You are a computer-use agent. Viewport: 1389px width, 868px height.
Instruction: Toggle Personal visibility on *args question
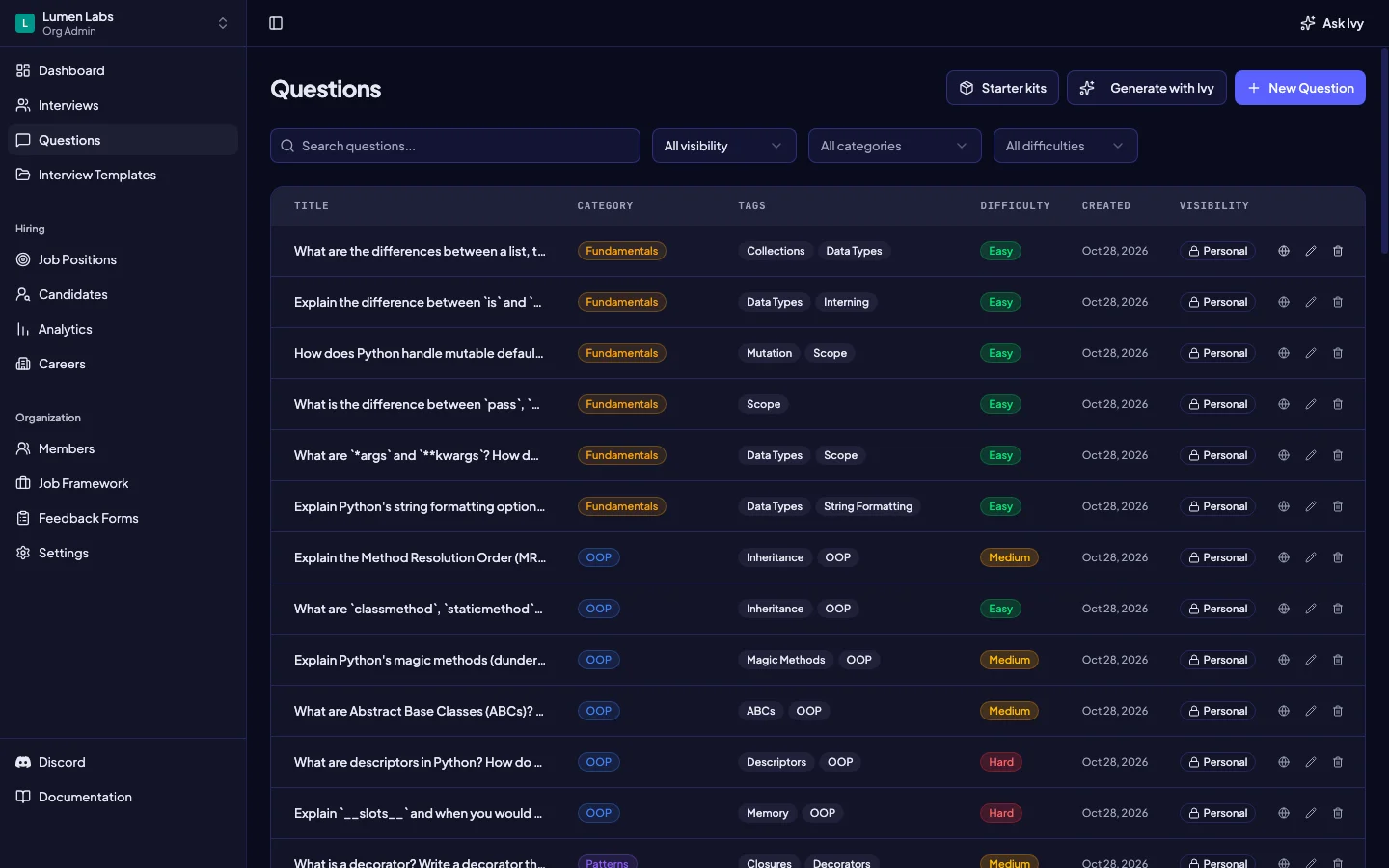[1217, 455]
